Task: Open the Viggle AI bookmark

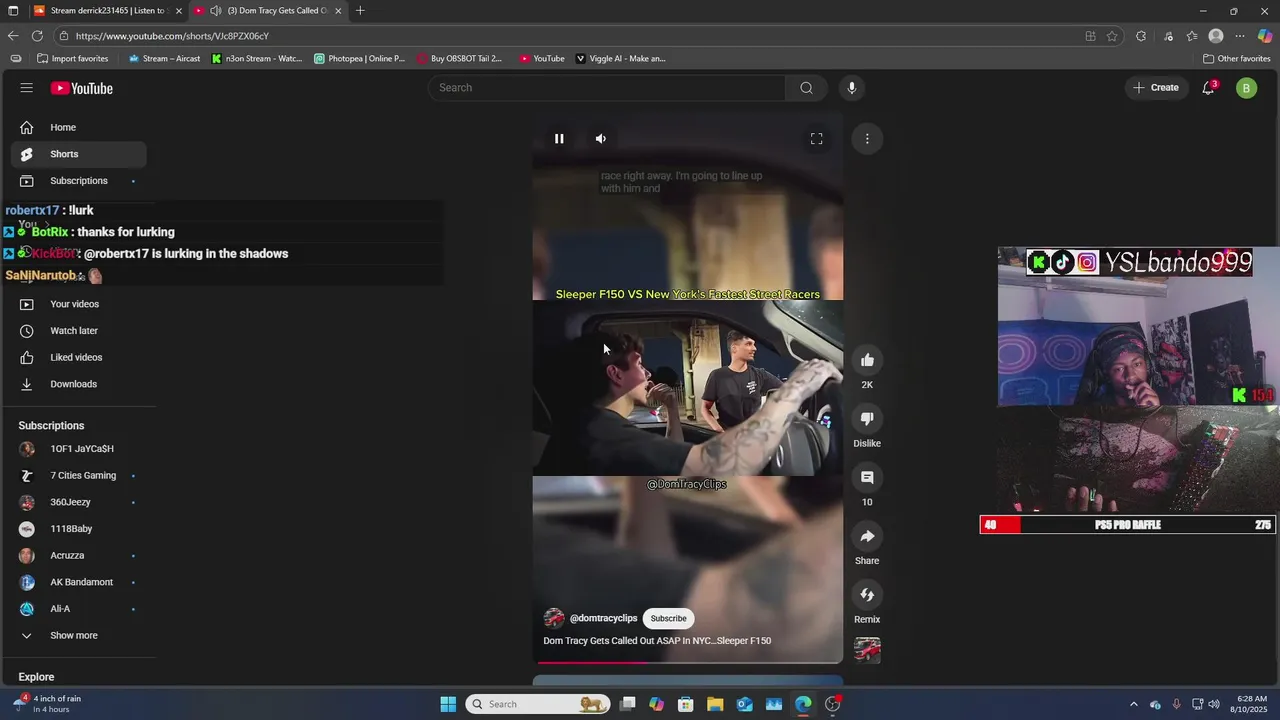Action: 621,59
